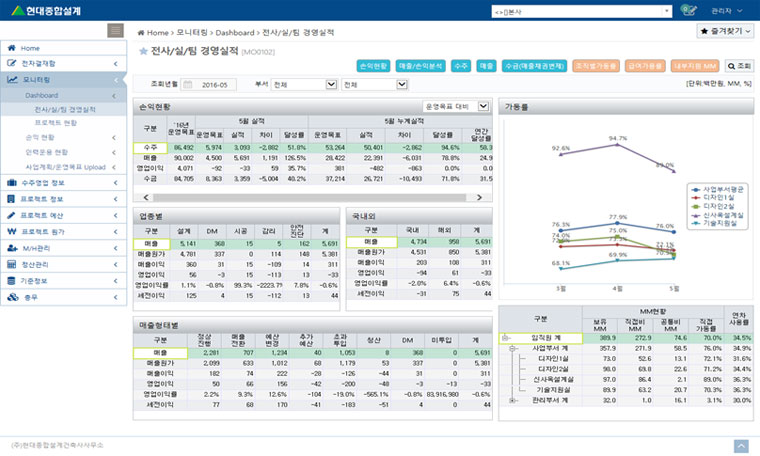Click the 모니터링 chart icon in sidebar
Image resolution: width=760 pixels, height=456 pixels.
(11, 78)
